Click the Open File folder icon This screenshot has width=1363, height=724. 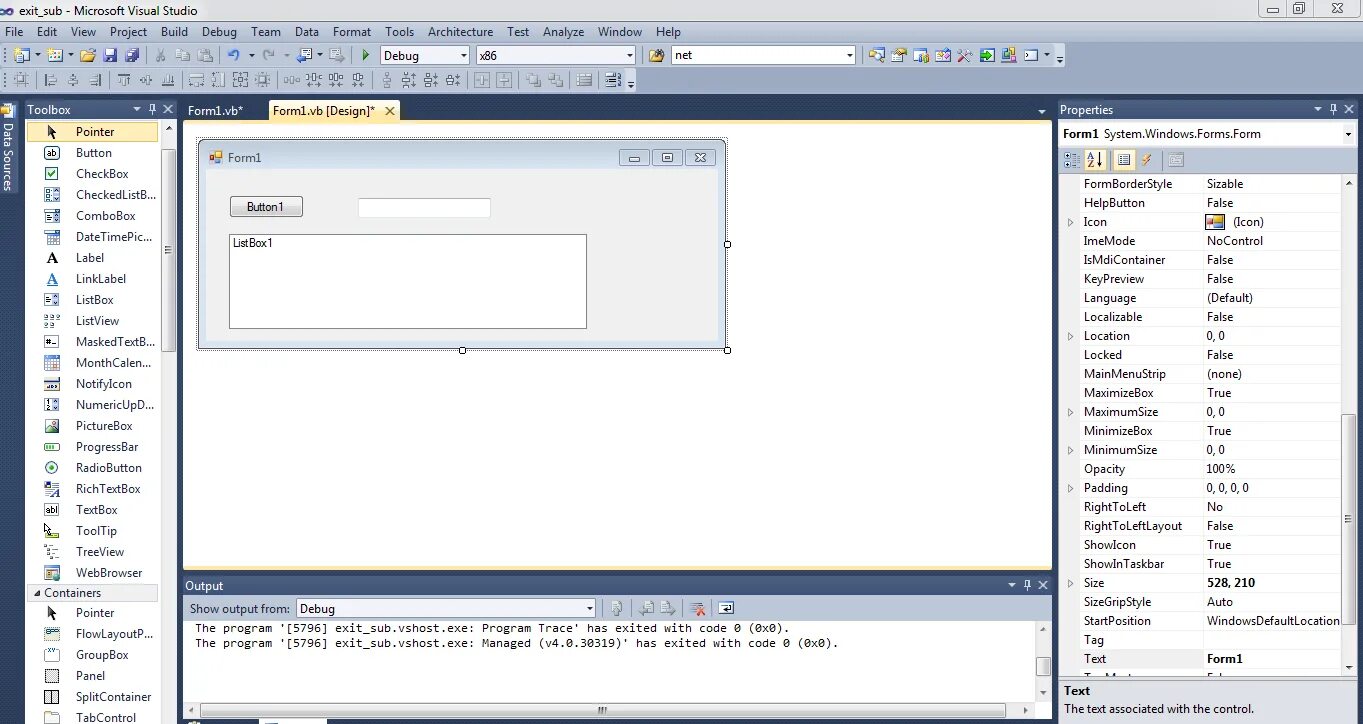pyautogui.click(x=87, y=55)
